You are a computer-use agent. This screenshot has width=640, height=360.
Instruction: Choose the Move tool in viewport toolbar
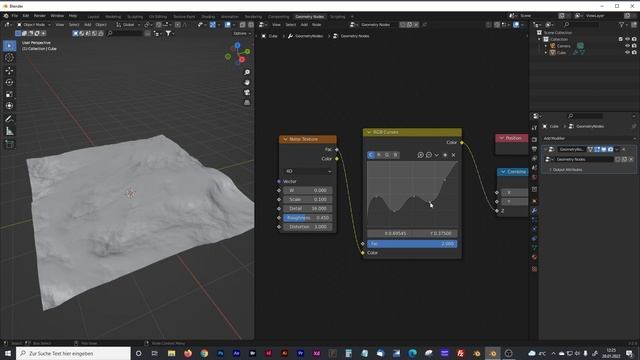(x=9, y=71)
